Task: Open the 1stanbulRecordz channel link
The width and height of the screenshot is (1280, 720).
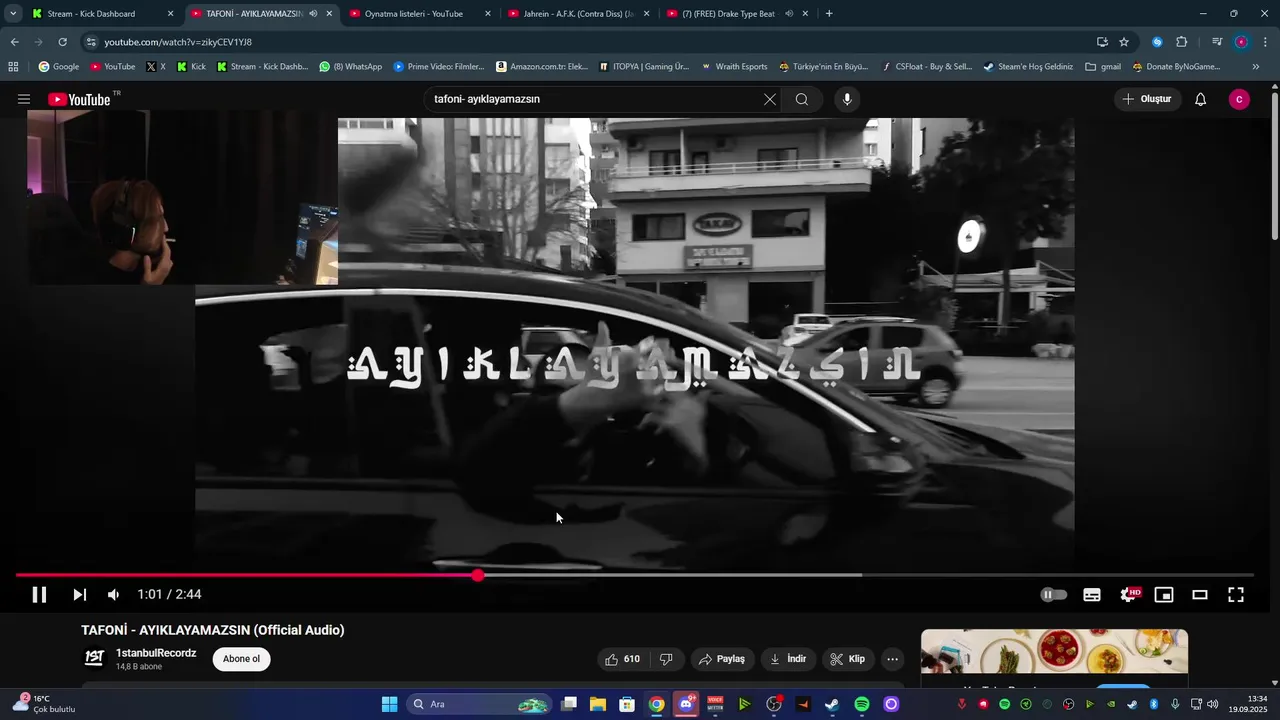Action: (x=156, y=653)
